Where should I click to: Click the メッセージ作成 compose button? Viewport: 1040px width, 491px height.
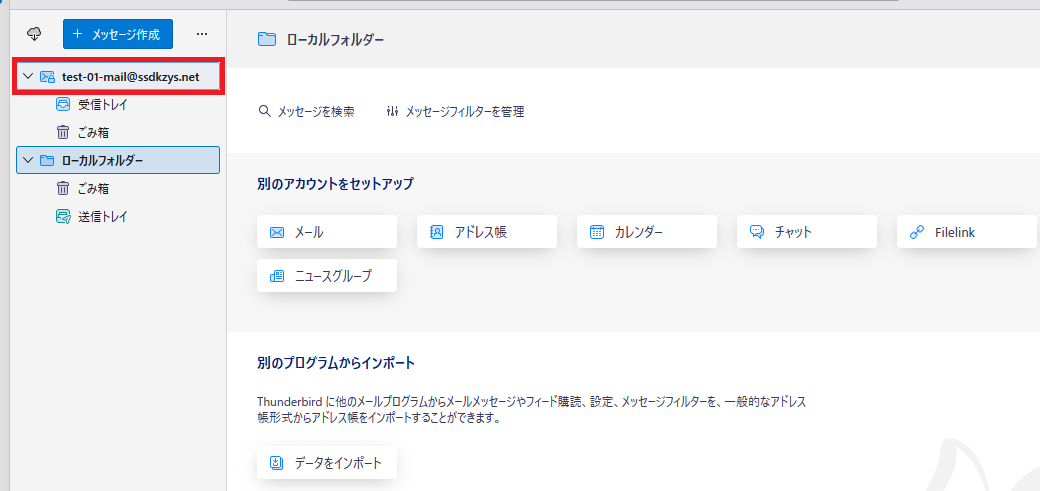[118, 34]
